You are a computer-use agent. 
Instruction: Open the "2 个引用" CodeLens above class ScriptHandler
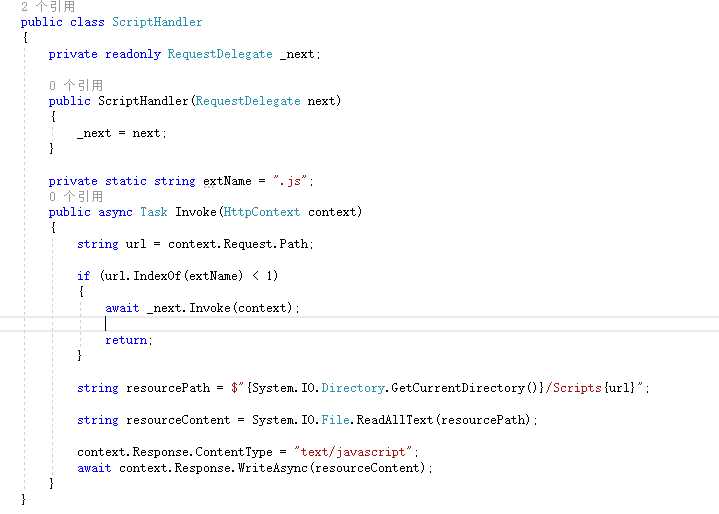pyautogui.click(x=48, y=6)
